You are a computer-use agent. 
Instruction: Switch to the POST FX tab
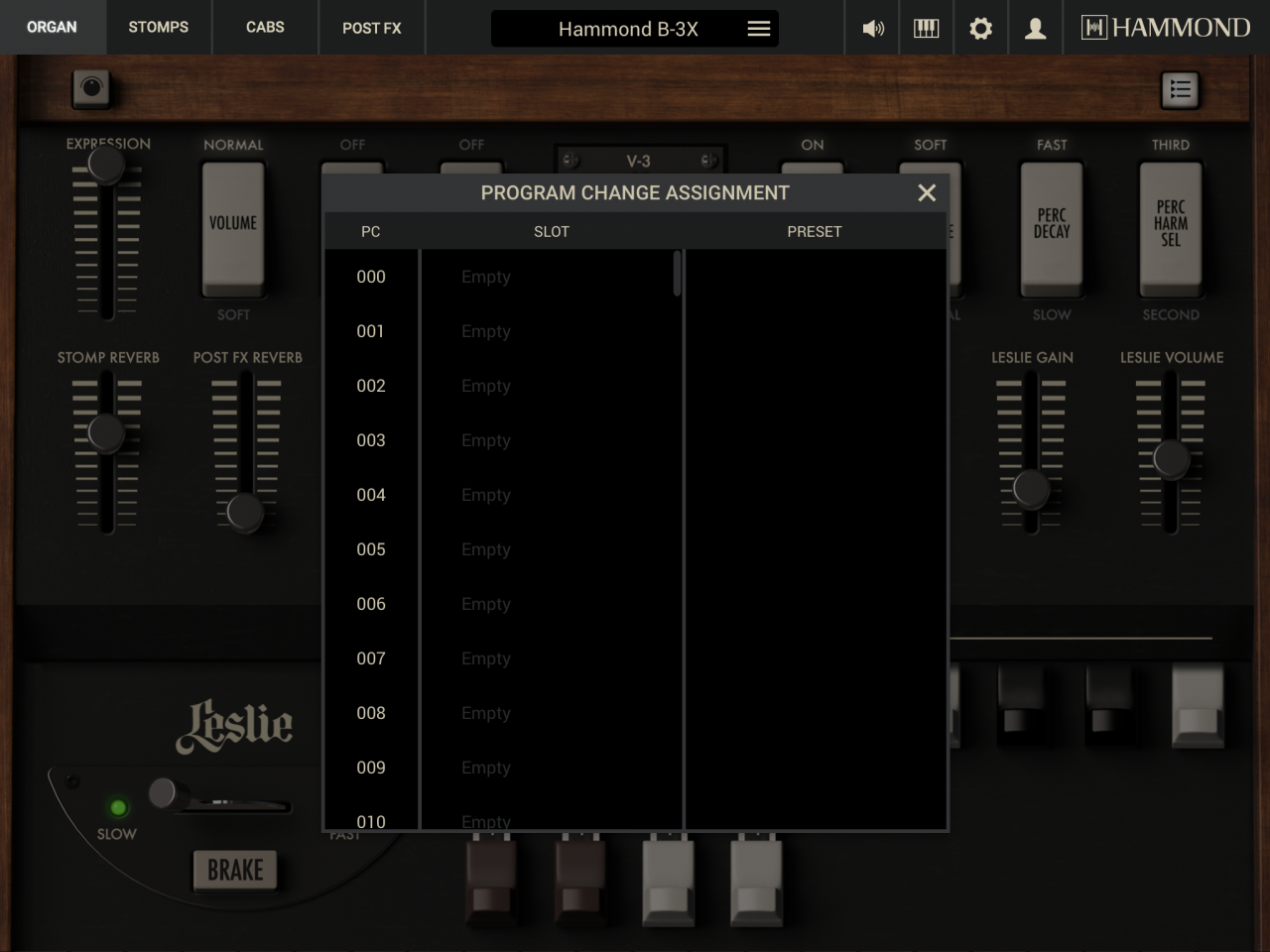pyautogui.click(x=372, y=28)
